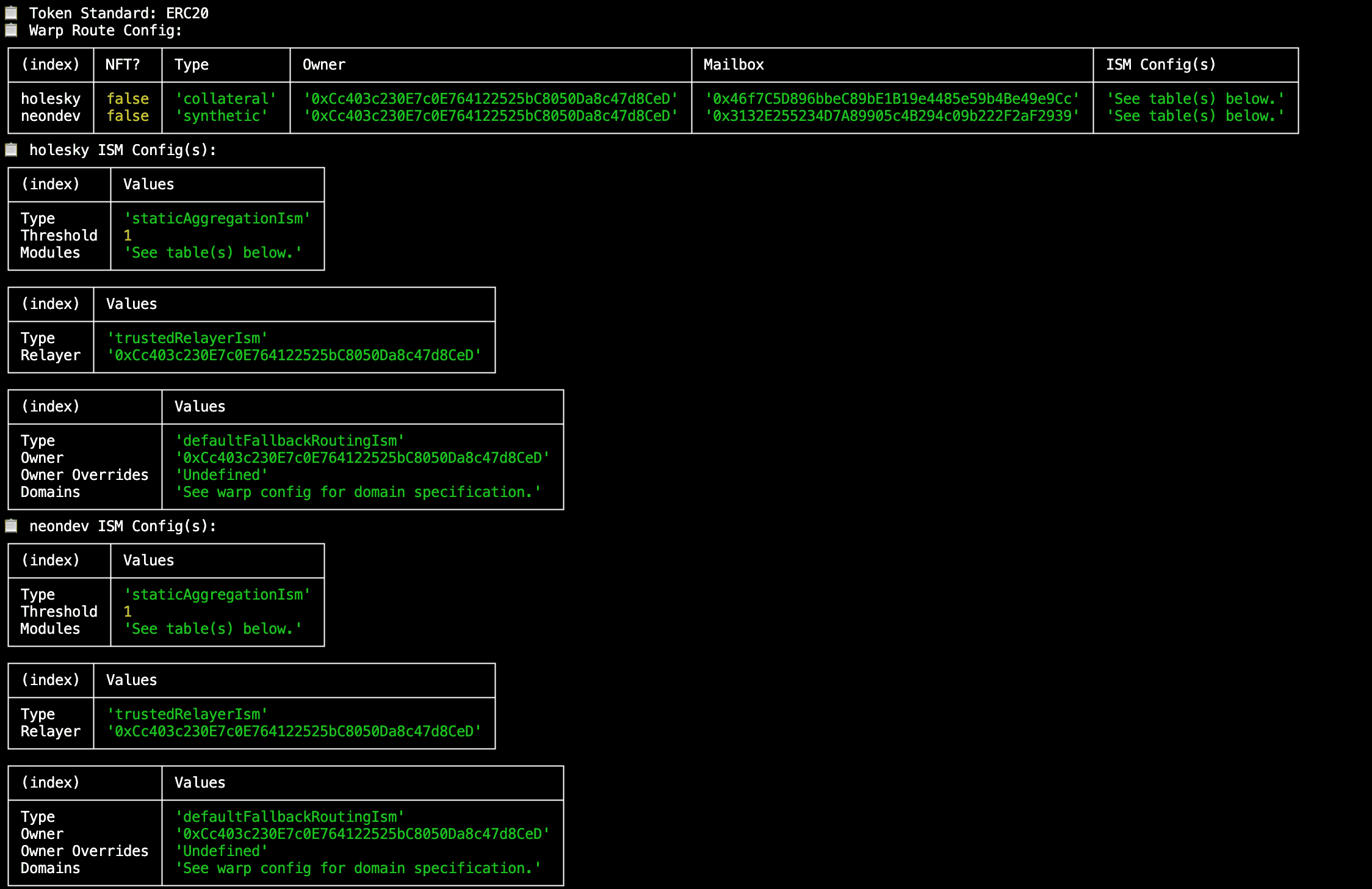Click the clipboard icon beside neondev ISM Config(s)
1372x889 pixels.
tap(11, 526)
